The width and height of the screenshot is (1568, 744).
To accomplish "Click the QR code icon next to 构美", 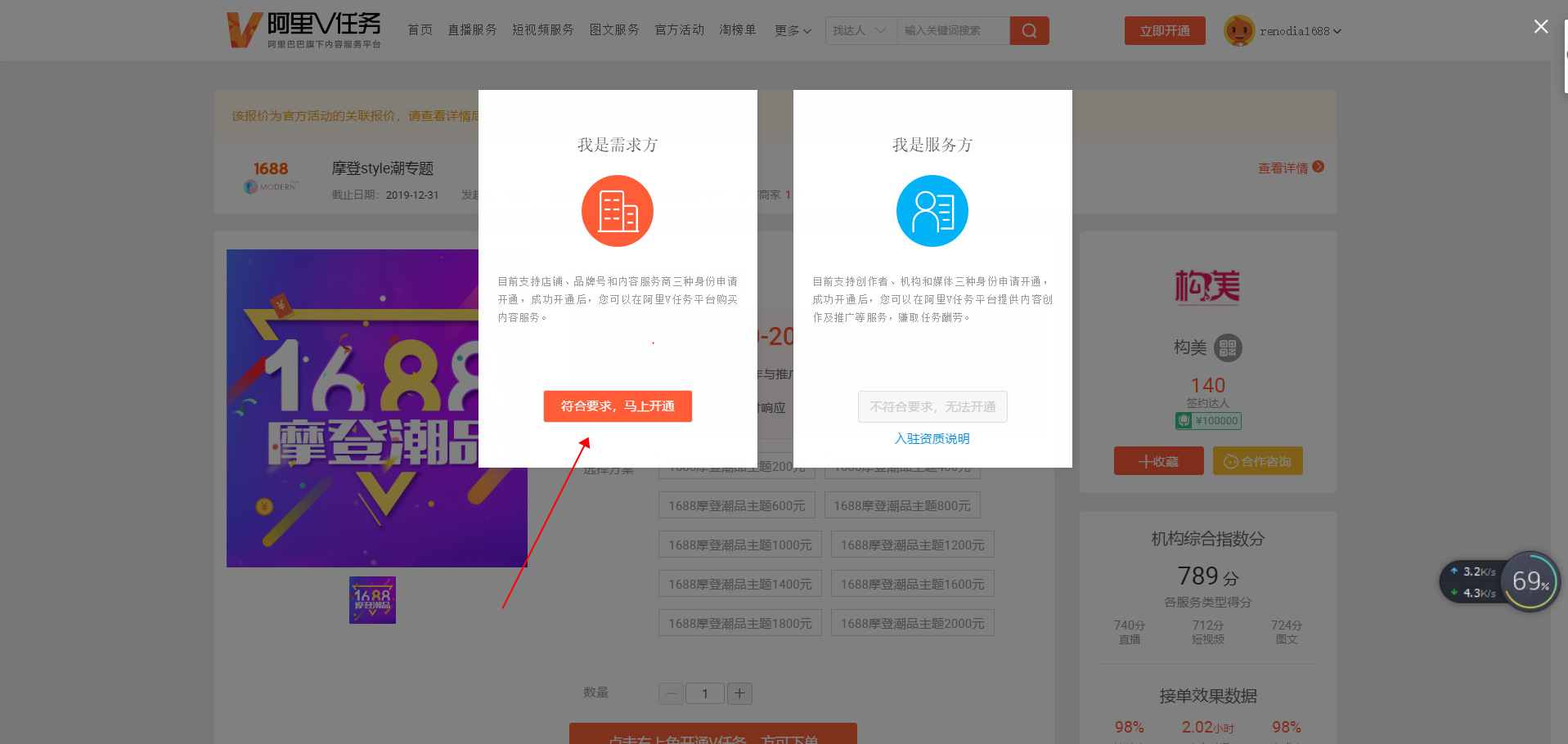I will (1228, 348).
